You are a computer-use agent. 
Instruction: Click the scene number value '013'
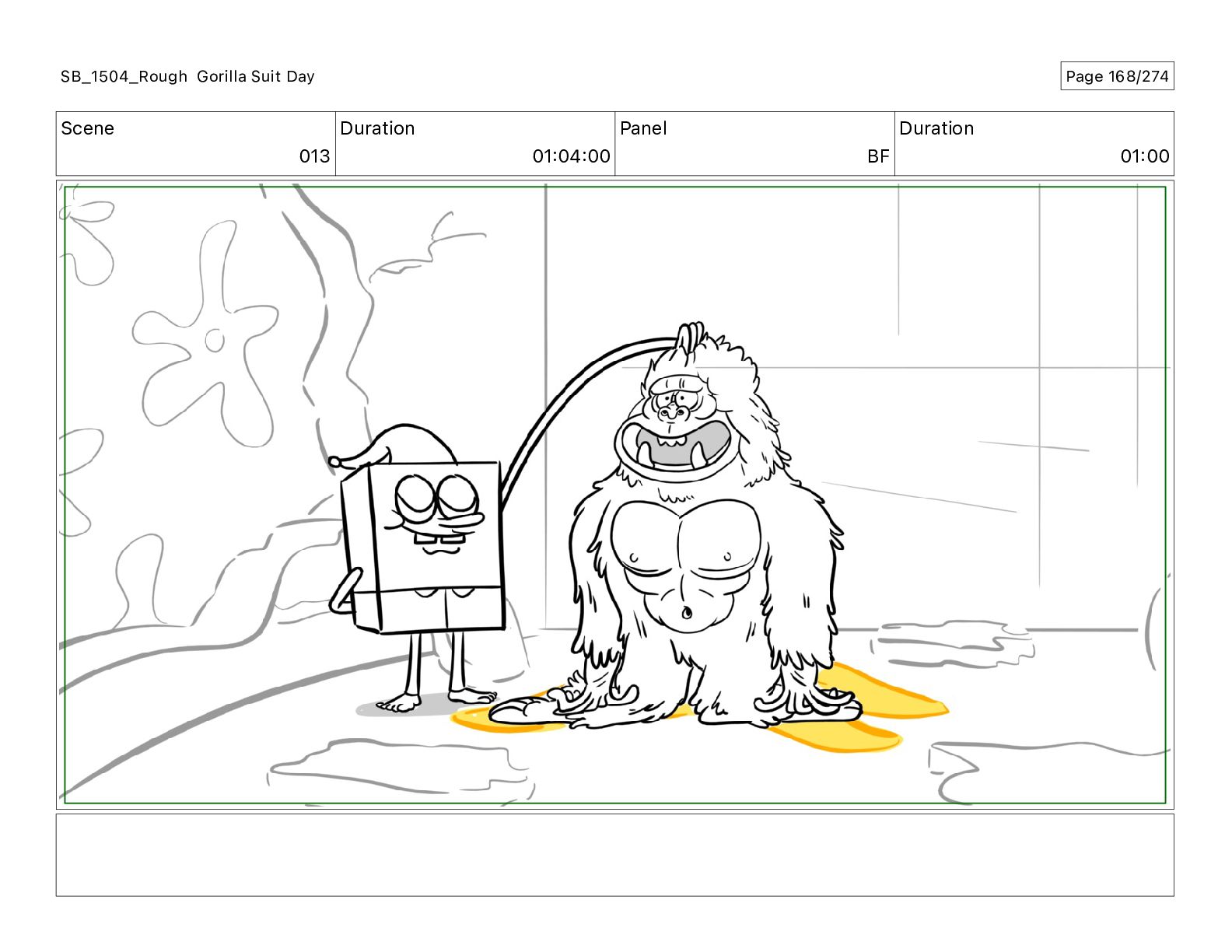314,156
